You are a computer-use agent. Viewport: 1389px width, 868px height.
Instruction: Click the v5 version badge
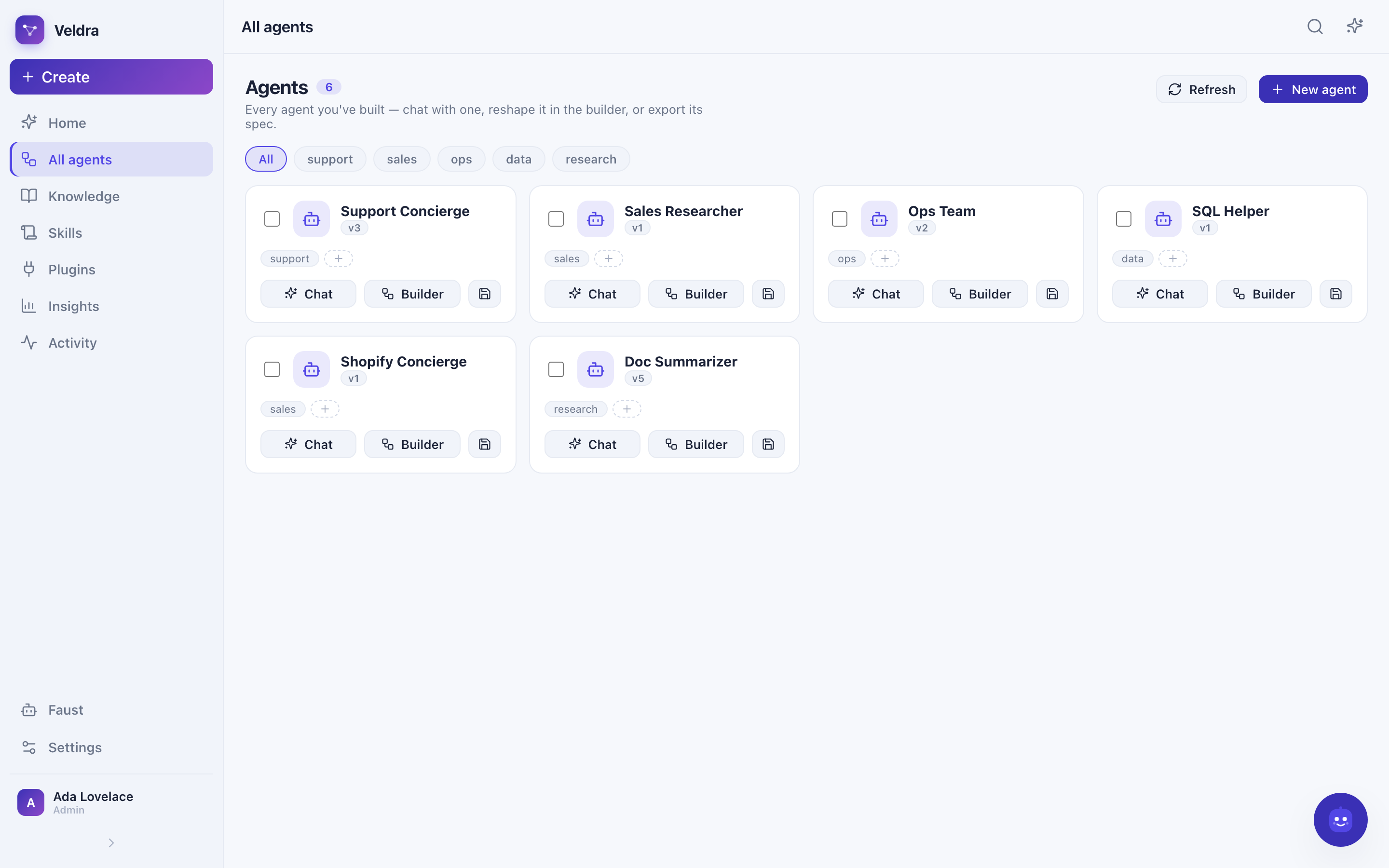coord(638,379)
